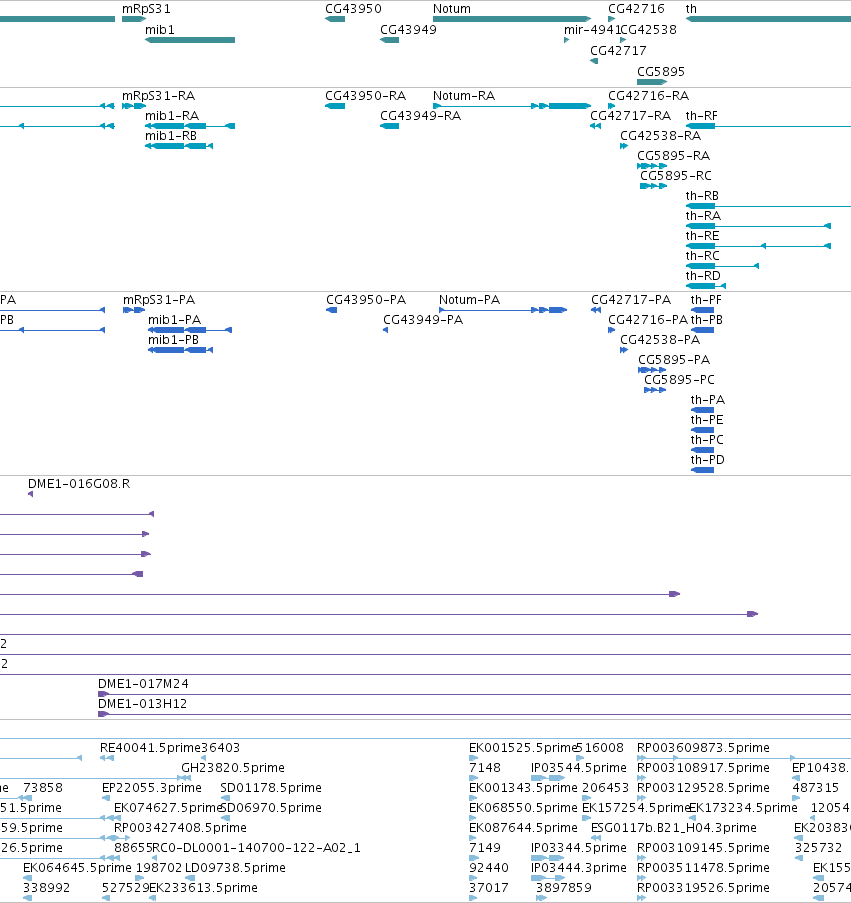
Task: Select protein CG5895-PC
Action: pyautogui.click(x=655, y=390)
